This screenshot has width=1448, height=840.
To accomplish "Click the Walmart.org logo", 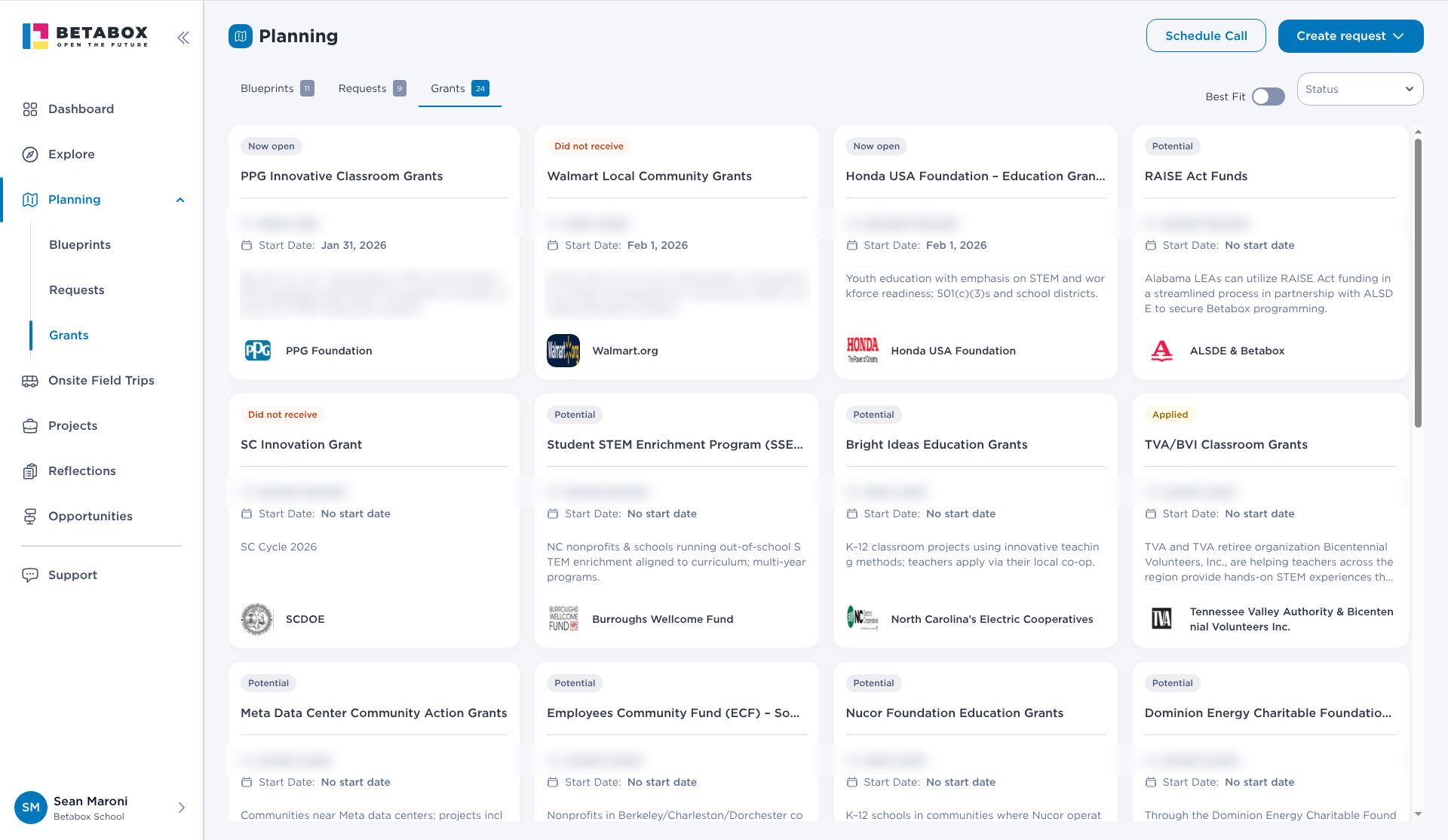I will pyautogui.click(x=563, y=351).
